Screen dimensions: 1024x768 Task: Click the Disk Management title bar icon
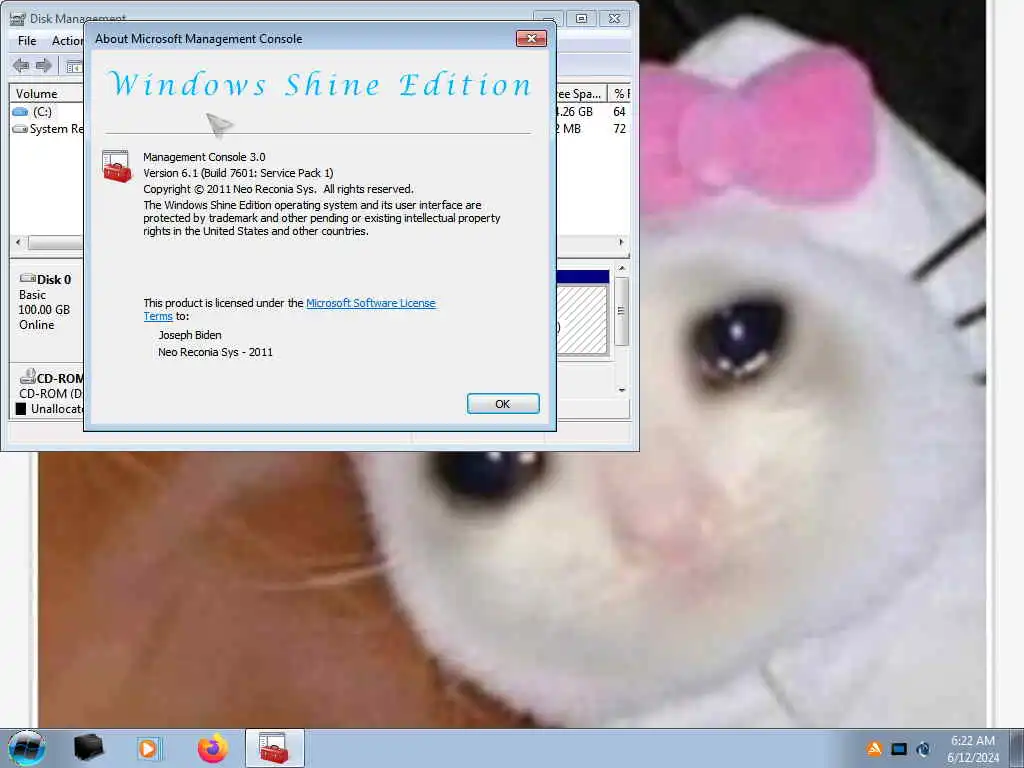pyautogui.click(x=18, y=19)
